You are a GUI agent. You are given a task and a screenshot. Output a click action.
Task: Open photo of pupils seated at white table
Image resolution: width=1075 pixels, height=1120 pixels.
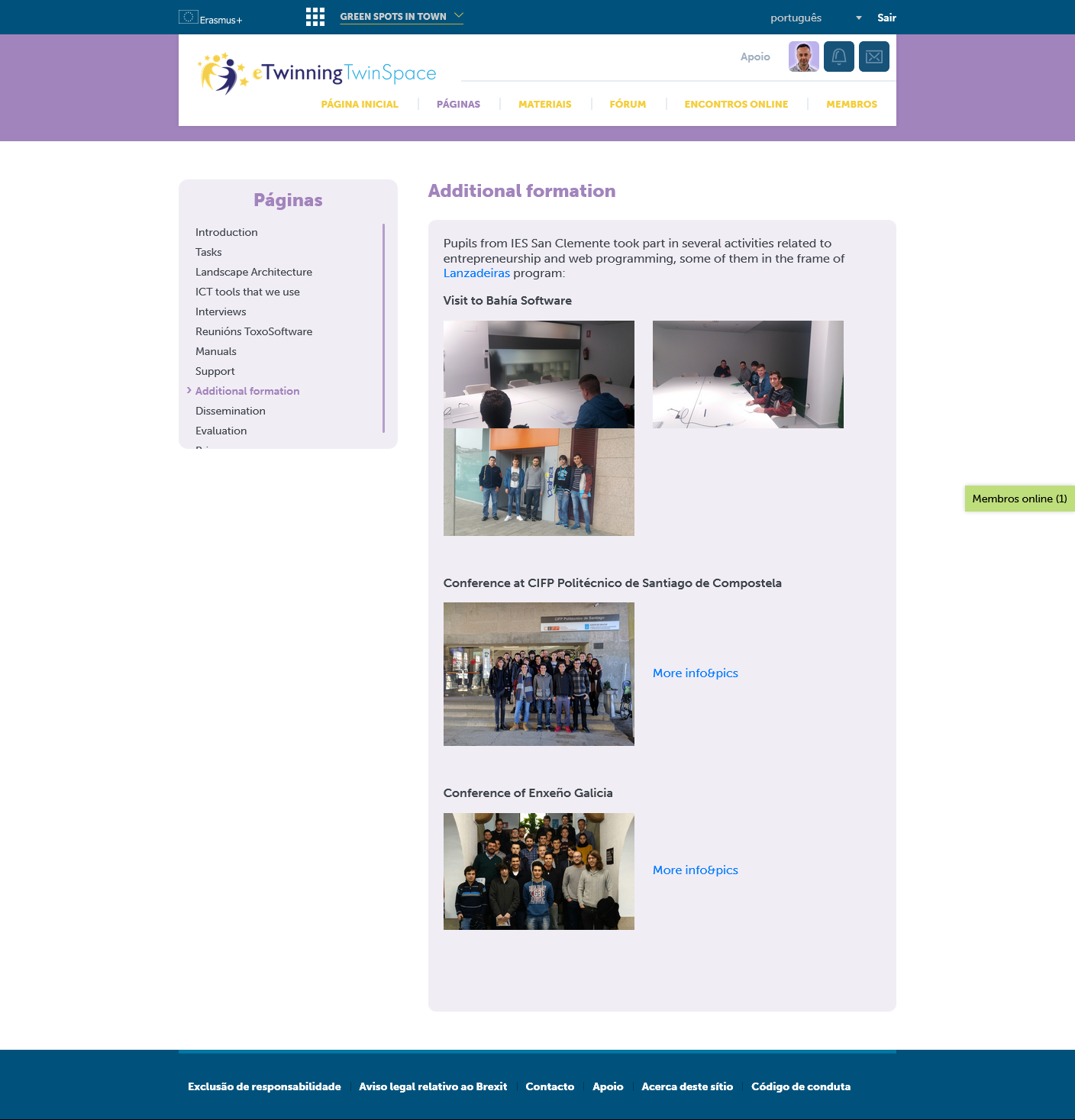point(748,374)
